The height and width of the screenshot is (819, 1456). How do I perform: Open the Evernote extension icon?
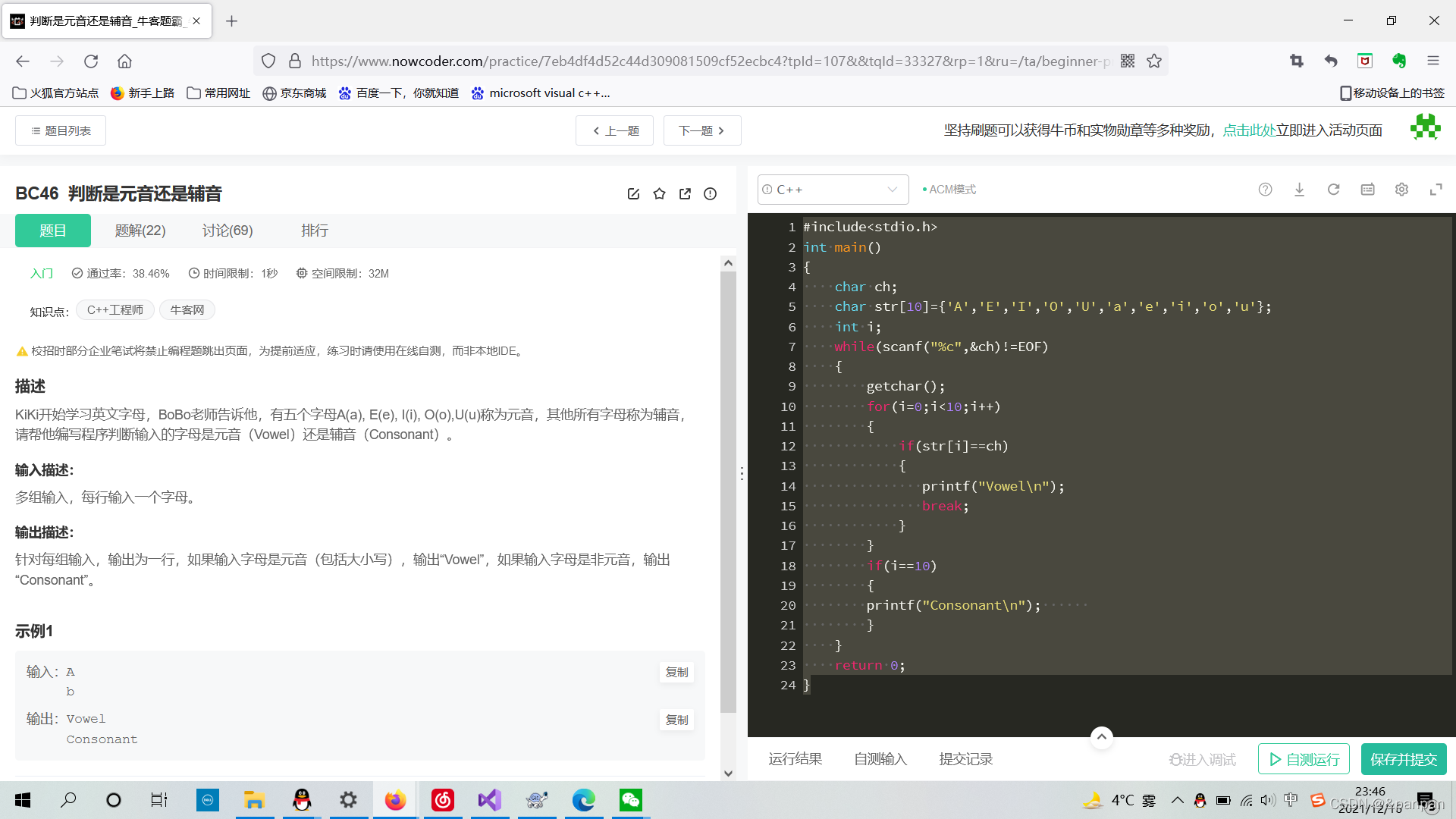pos(1399,61)
